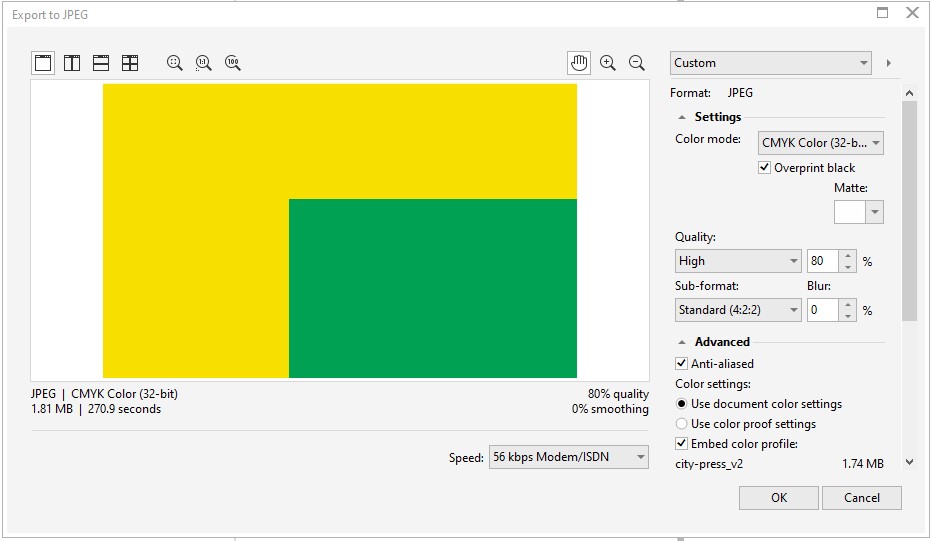Viewport: 932px width, 541px height.
Task: Switch to side-by-side vertical split preview
Action: pyautogui.click(x=72, y=63)
